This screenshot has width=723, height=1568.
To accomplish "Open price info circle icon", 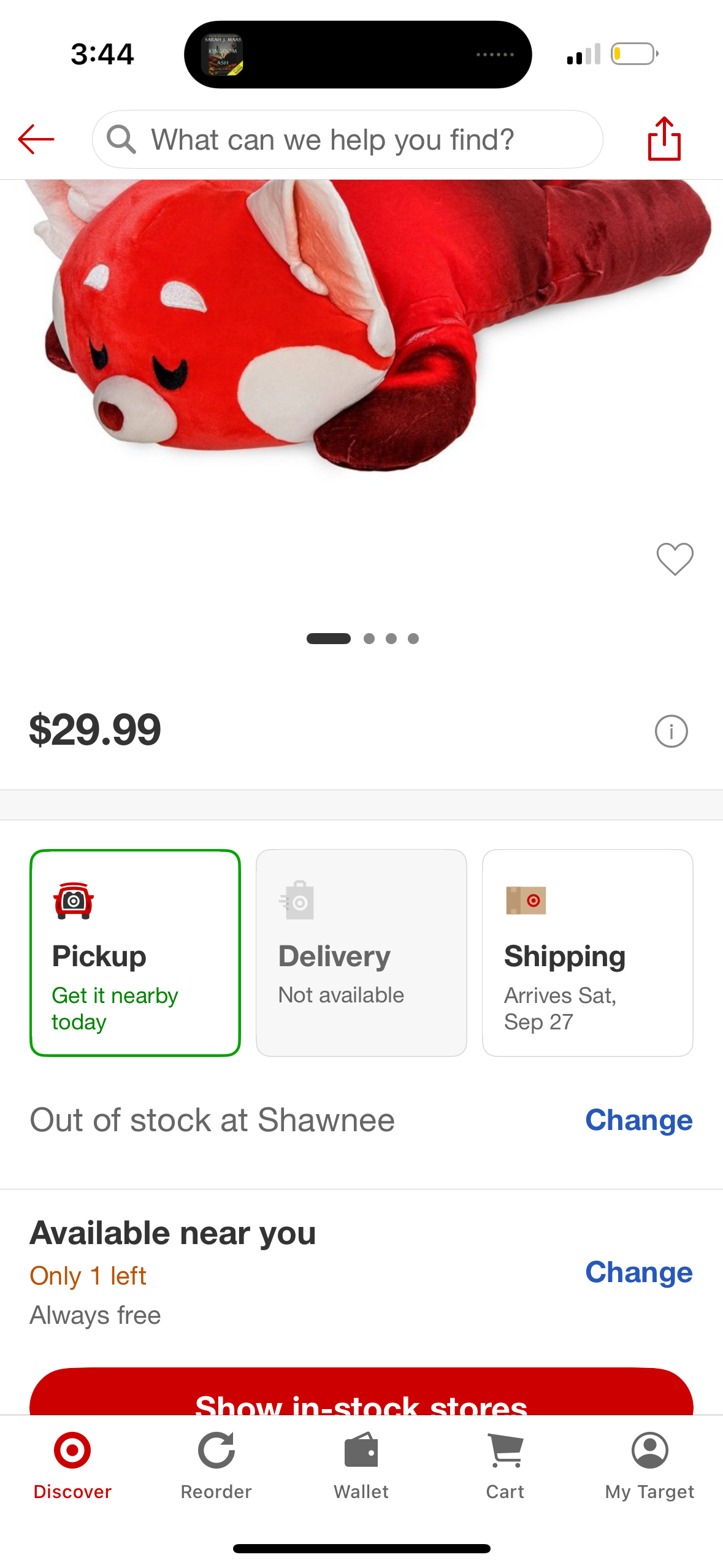I will point(671,731).
